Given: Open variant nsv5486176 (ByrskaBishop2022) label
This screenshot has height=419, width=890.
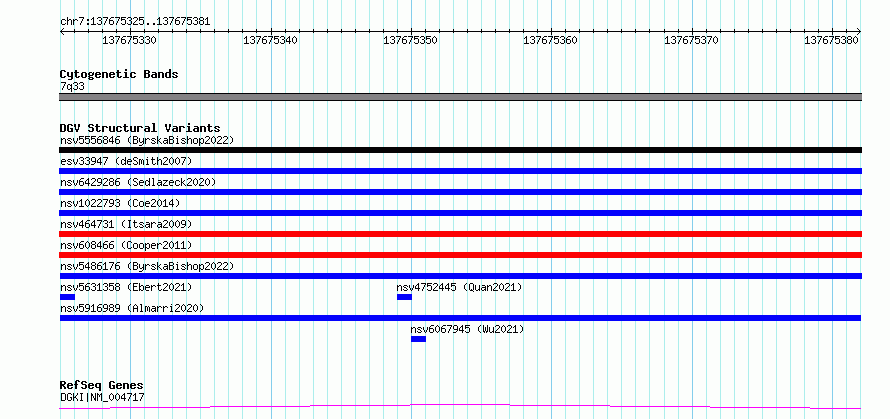Looking at the screenshot, I should click(x=146, y=266).
